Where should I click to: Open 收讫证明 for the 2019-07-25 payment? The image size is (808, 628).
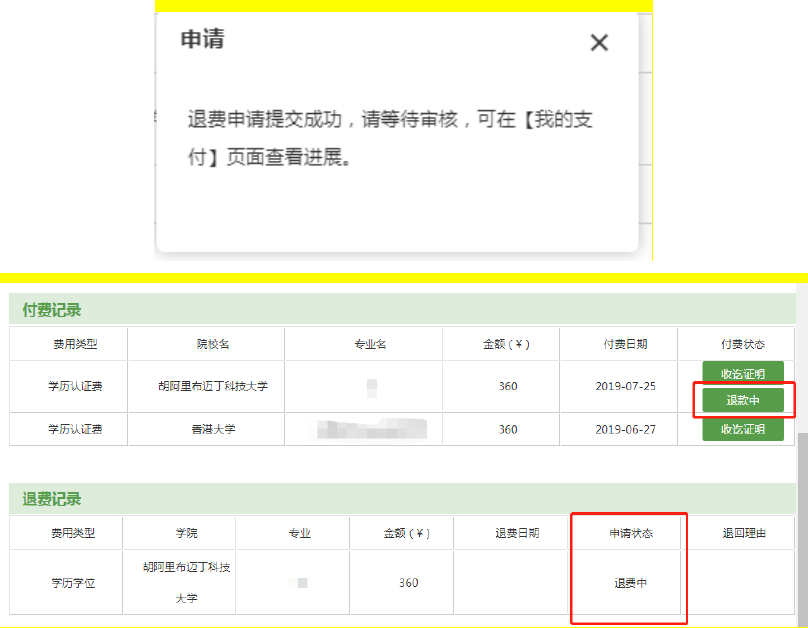tap(742, 374)
